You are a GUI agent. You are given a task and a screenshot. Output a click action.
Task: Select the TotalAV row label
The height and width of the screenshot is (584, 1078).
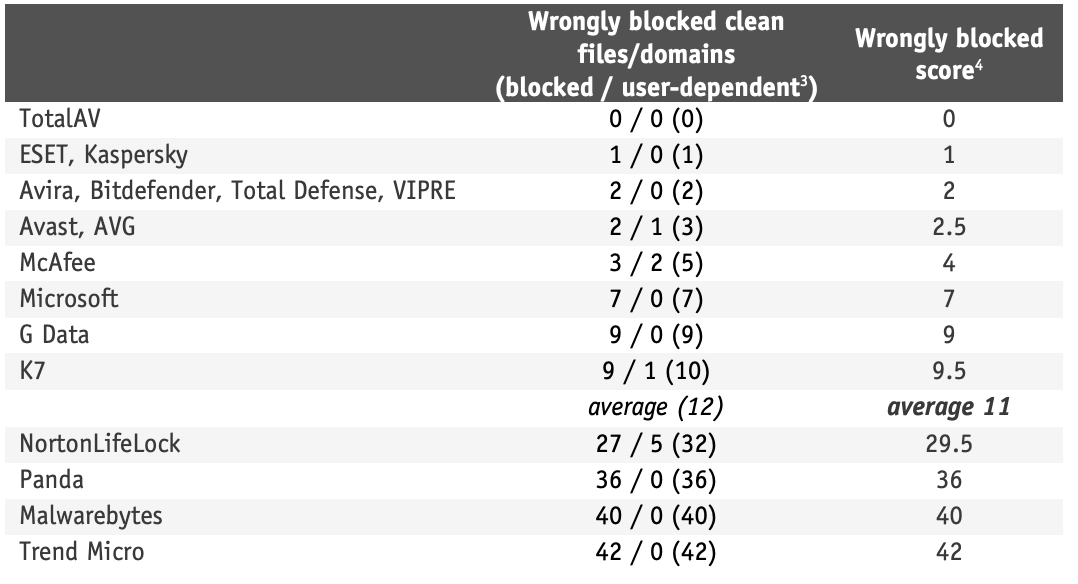(60, 119)
